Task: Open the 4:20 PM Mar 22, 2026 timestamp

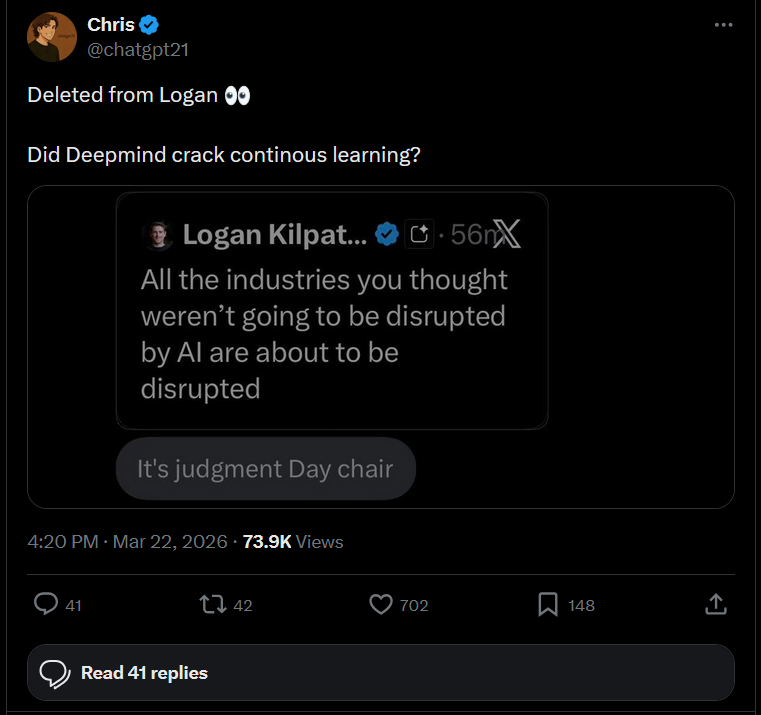Action: (128, 541)
